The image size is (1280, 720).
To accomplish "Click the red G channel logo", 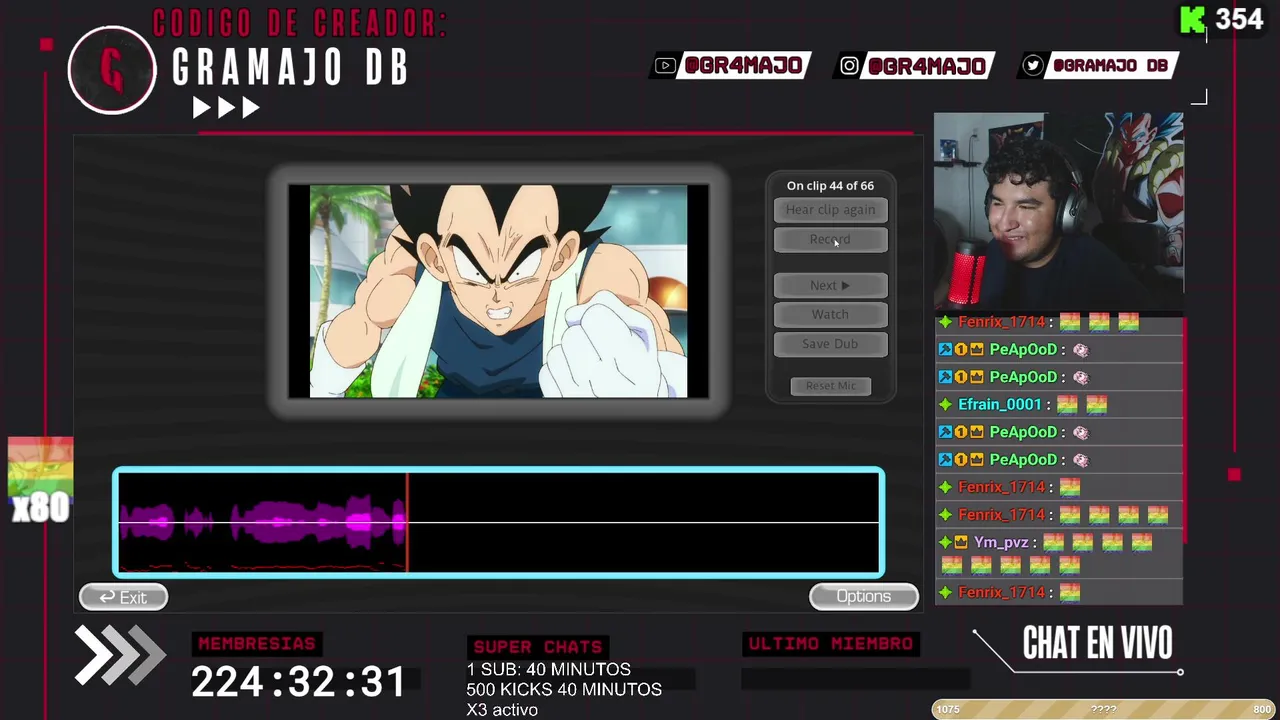I will click(112, 70).
